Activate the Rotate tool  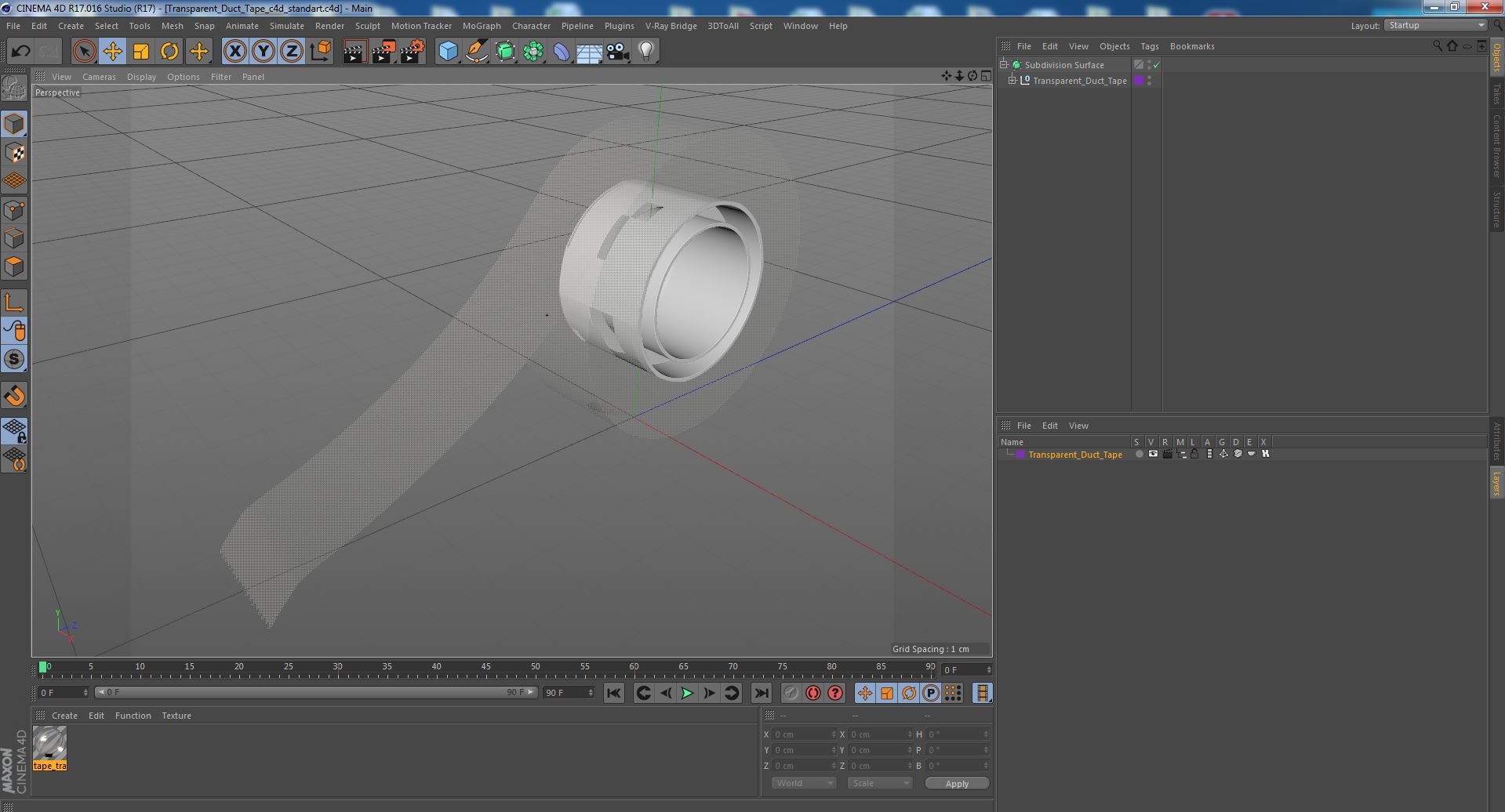(169, 52)
